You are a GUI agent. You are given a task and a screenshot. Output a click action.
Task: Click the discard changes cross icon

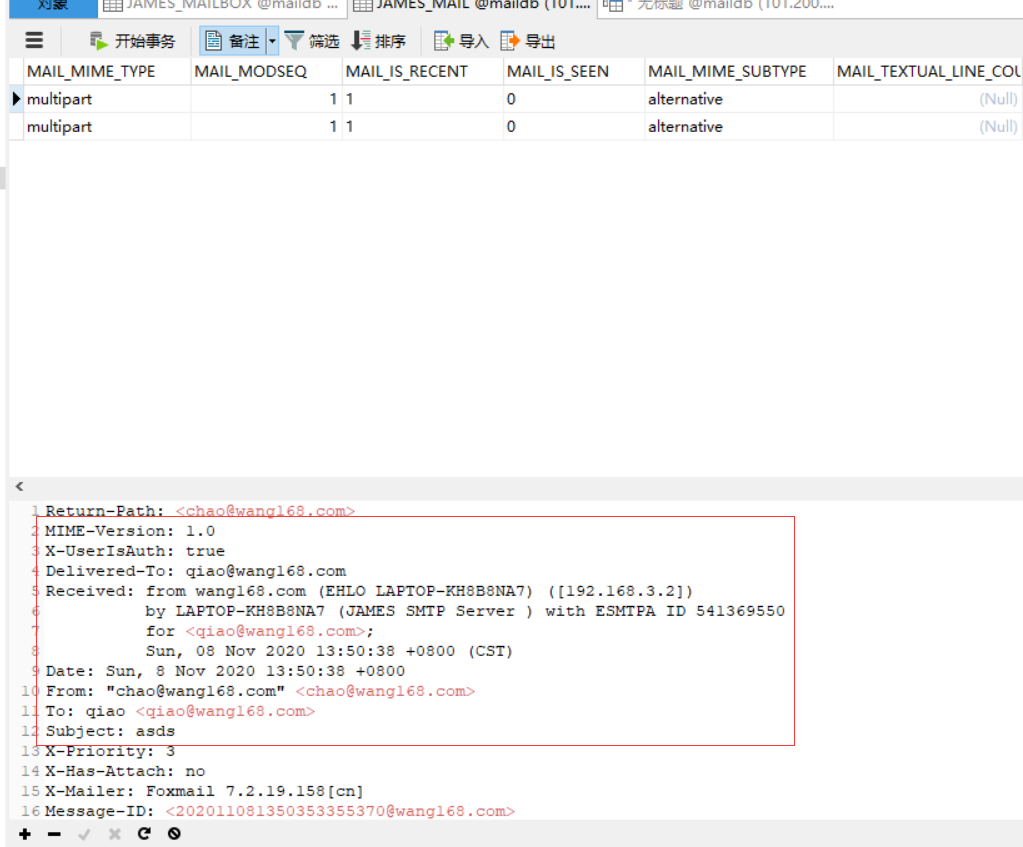coord(113,833)
